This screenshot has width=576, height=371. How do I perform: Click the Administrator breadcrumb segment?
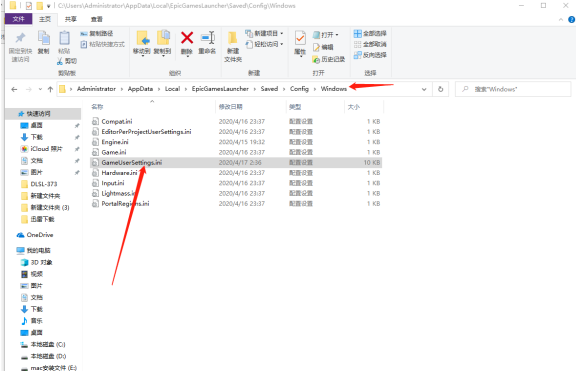96,89
